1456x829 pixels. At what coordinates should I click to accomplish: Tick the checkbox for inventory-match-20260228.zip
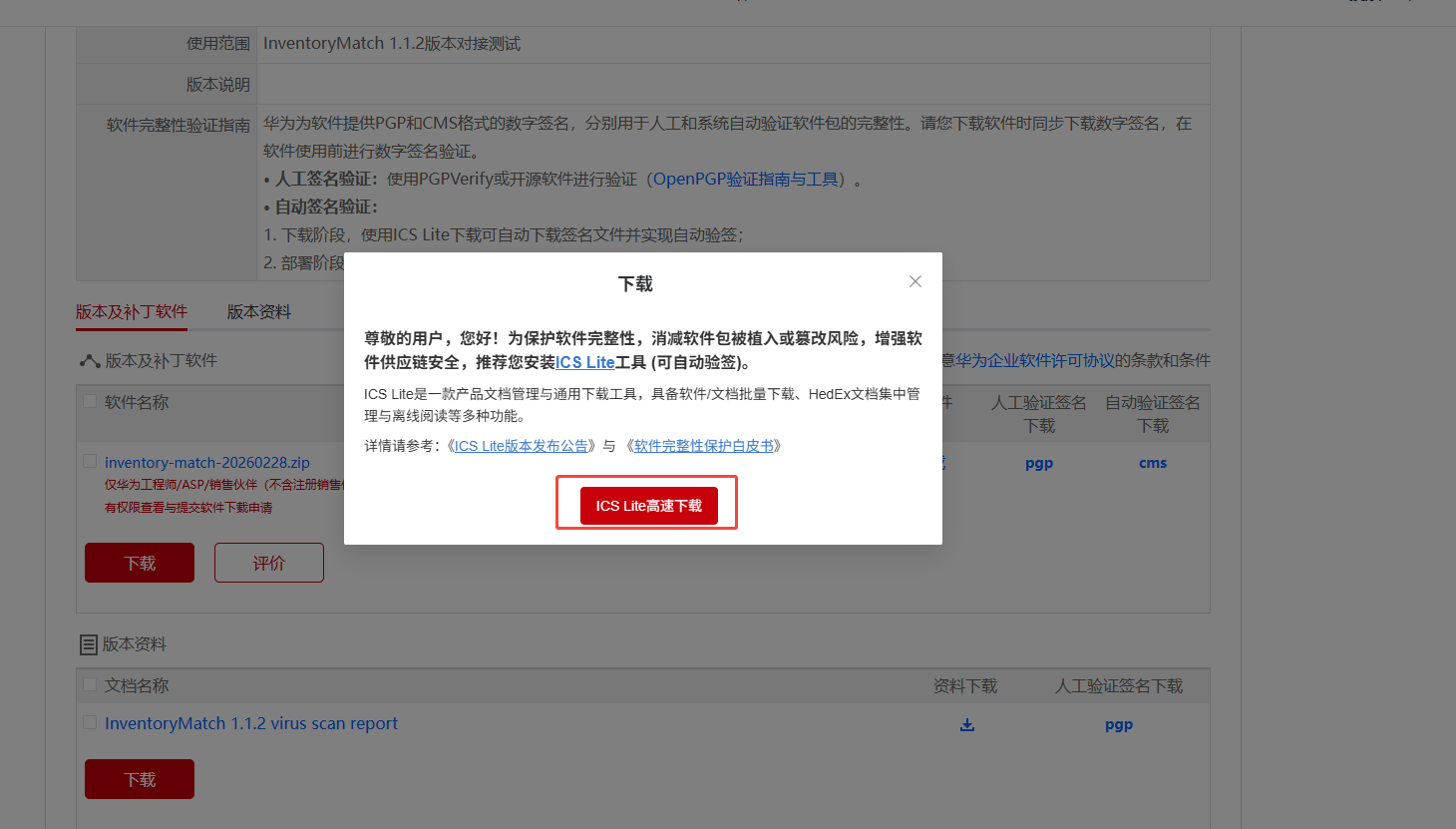coord(90,461)
